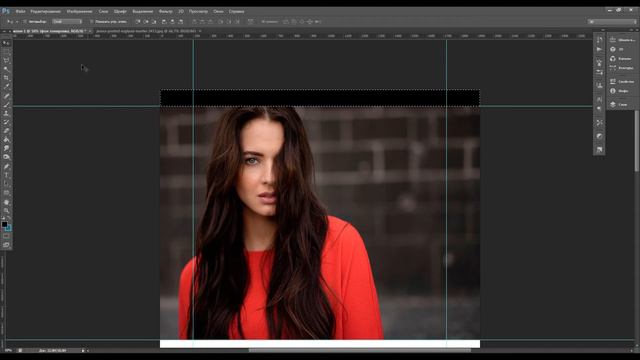The image size is (640, 360).
Task: Click the background color swatch
Action: [9, 228]
